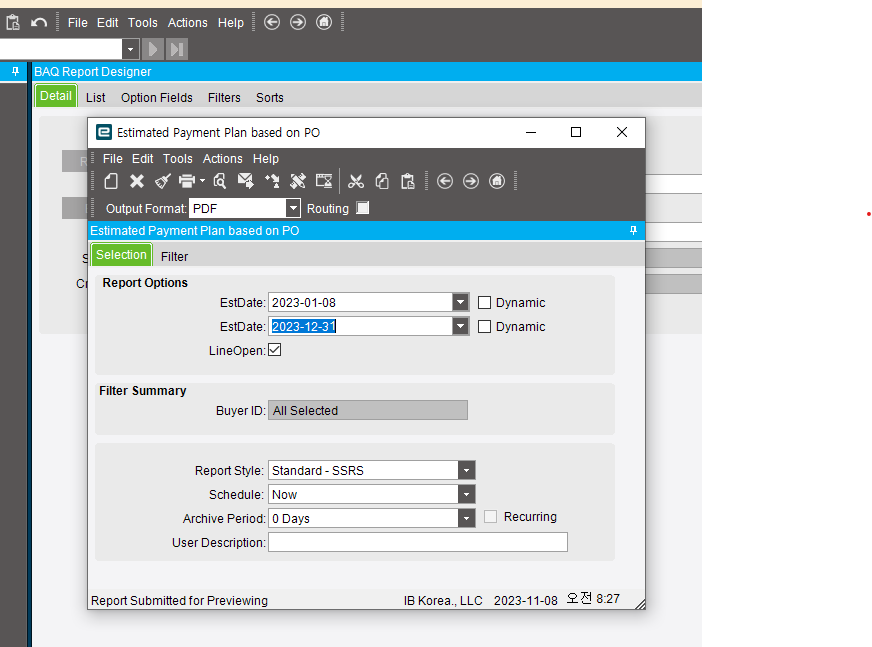Click play icon in main window toolbar
Viewport: 872px width, 647px height.
pos(152,49)
